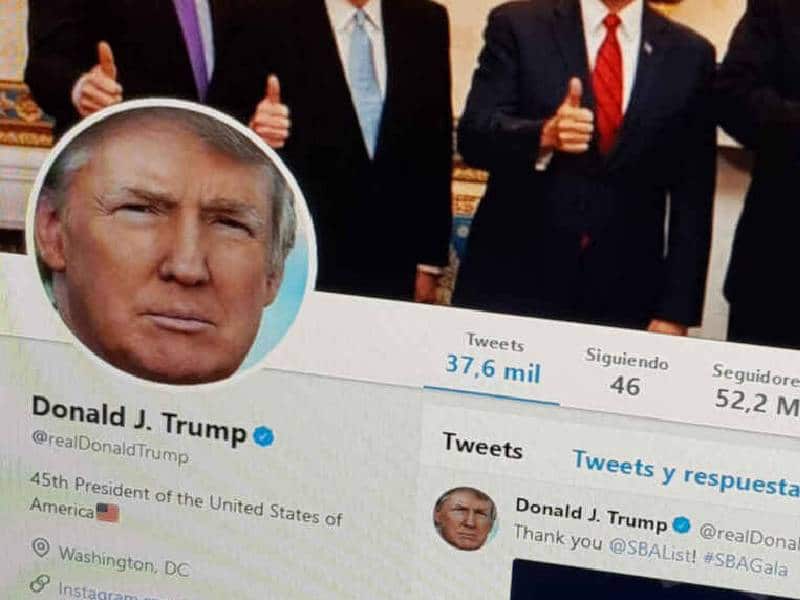The image size is (800, 600).
Task: Click the @realDonaldTrump handle under profile name
Action: [x=110, y=447]
